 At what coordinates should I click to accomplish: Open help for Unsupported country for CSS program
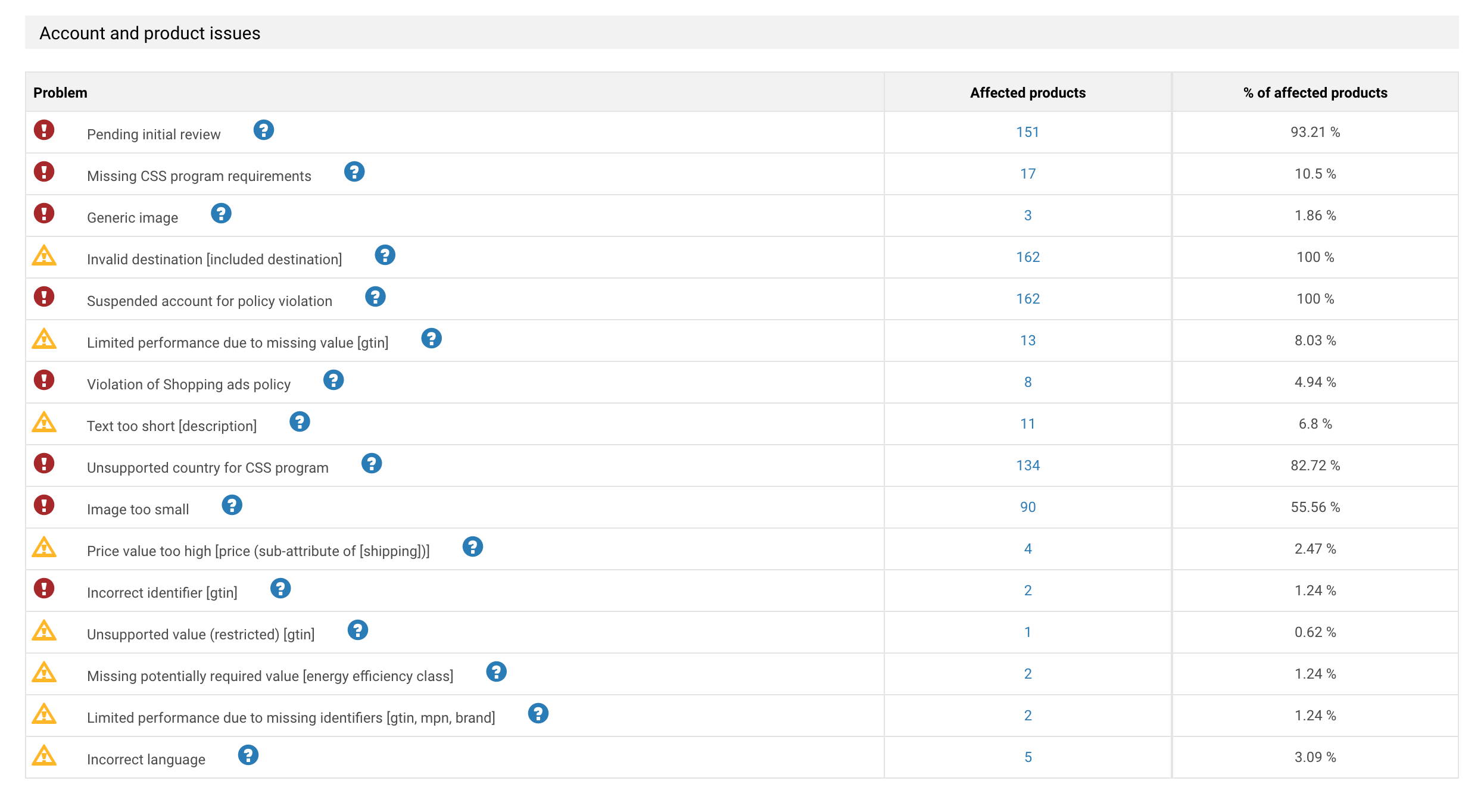click(372, 463)
